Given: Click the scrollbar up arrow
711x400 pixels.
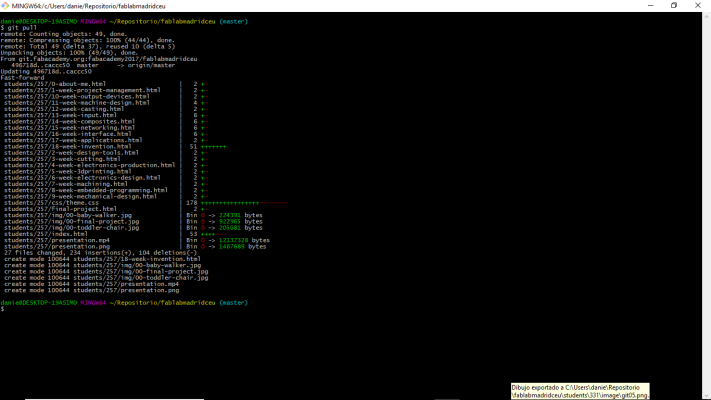Looking at the screenshot, I should click(706, 16).
